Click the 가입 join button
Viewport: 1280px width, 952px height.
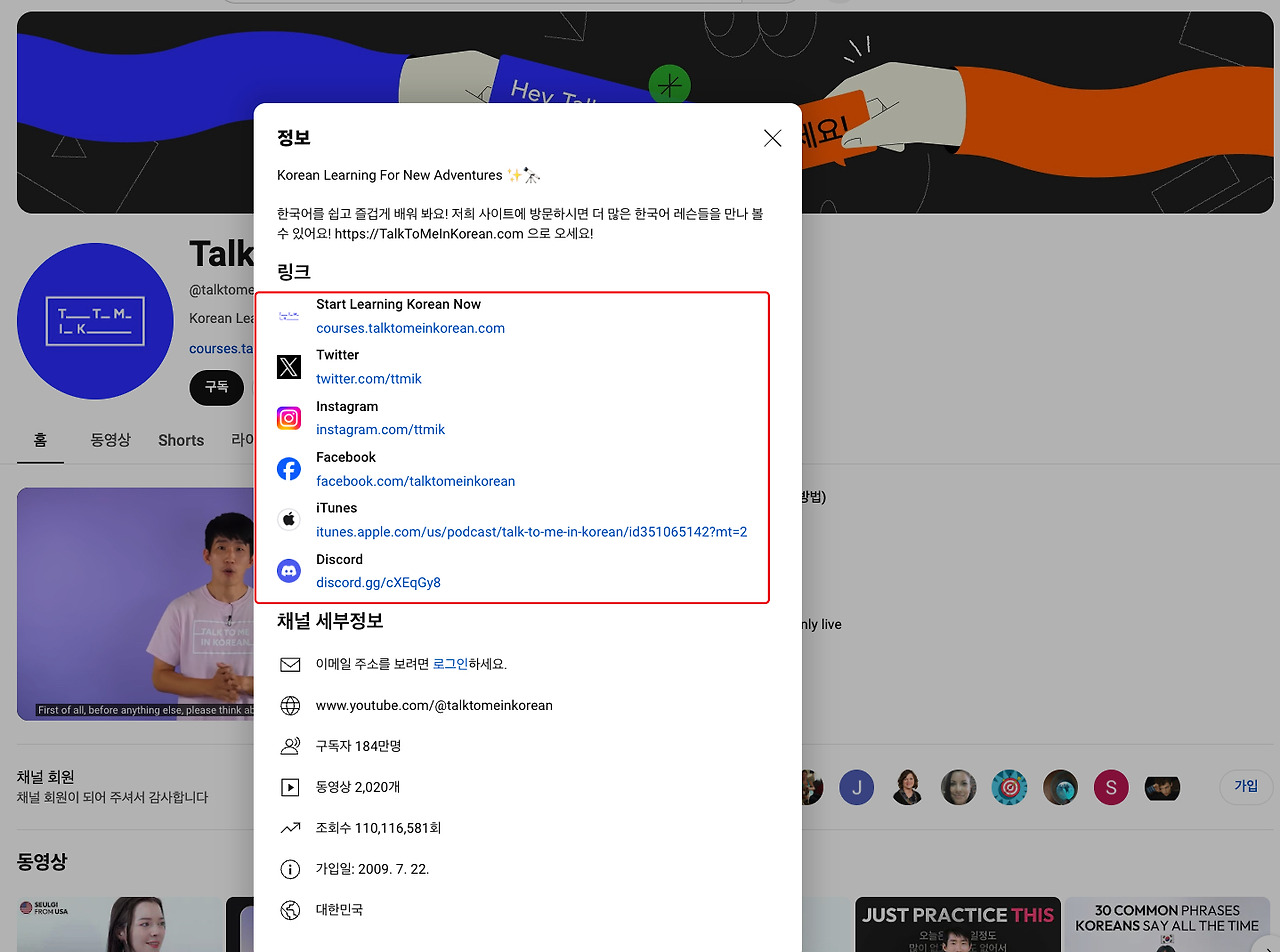tap(1246, 787)
